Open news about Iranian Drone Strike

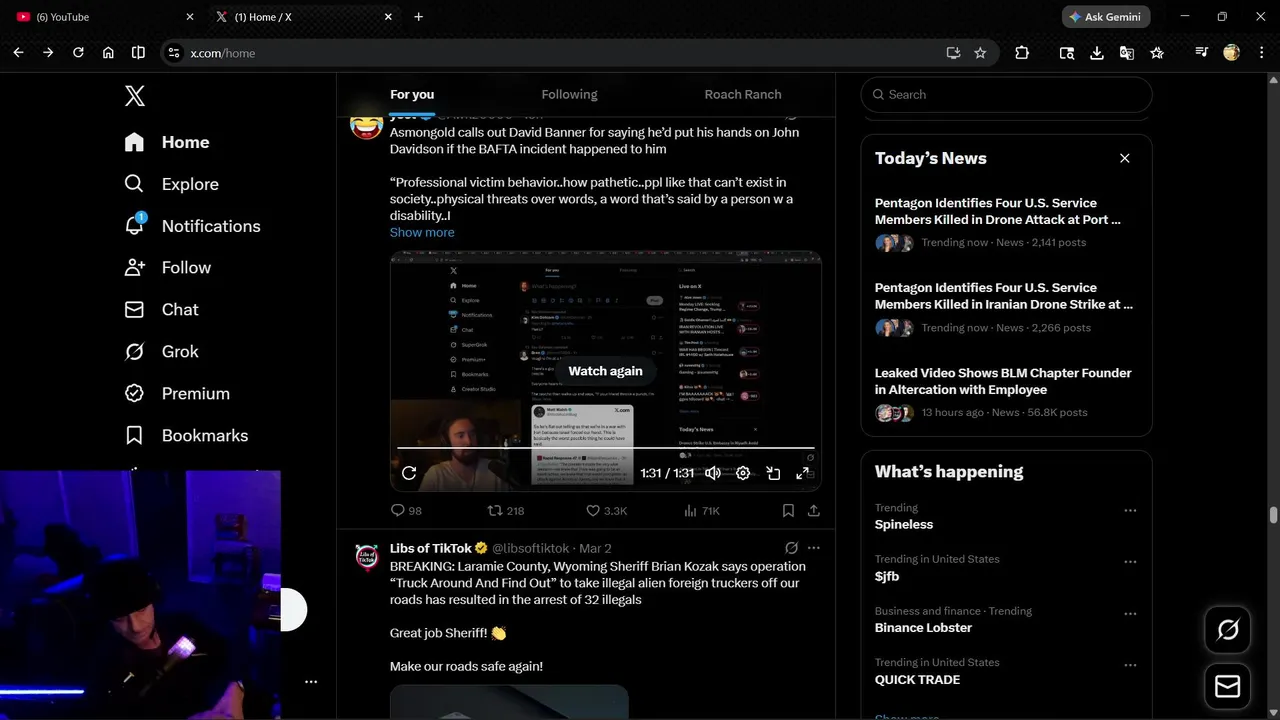[1003, 296]
